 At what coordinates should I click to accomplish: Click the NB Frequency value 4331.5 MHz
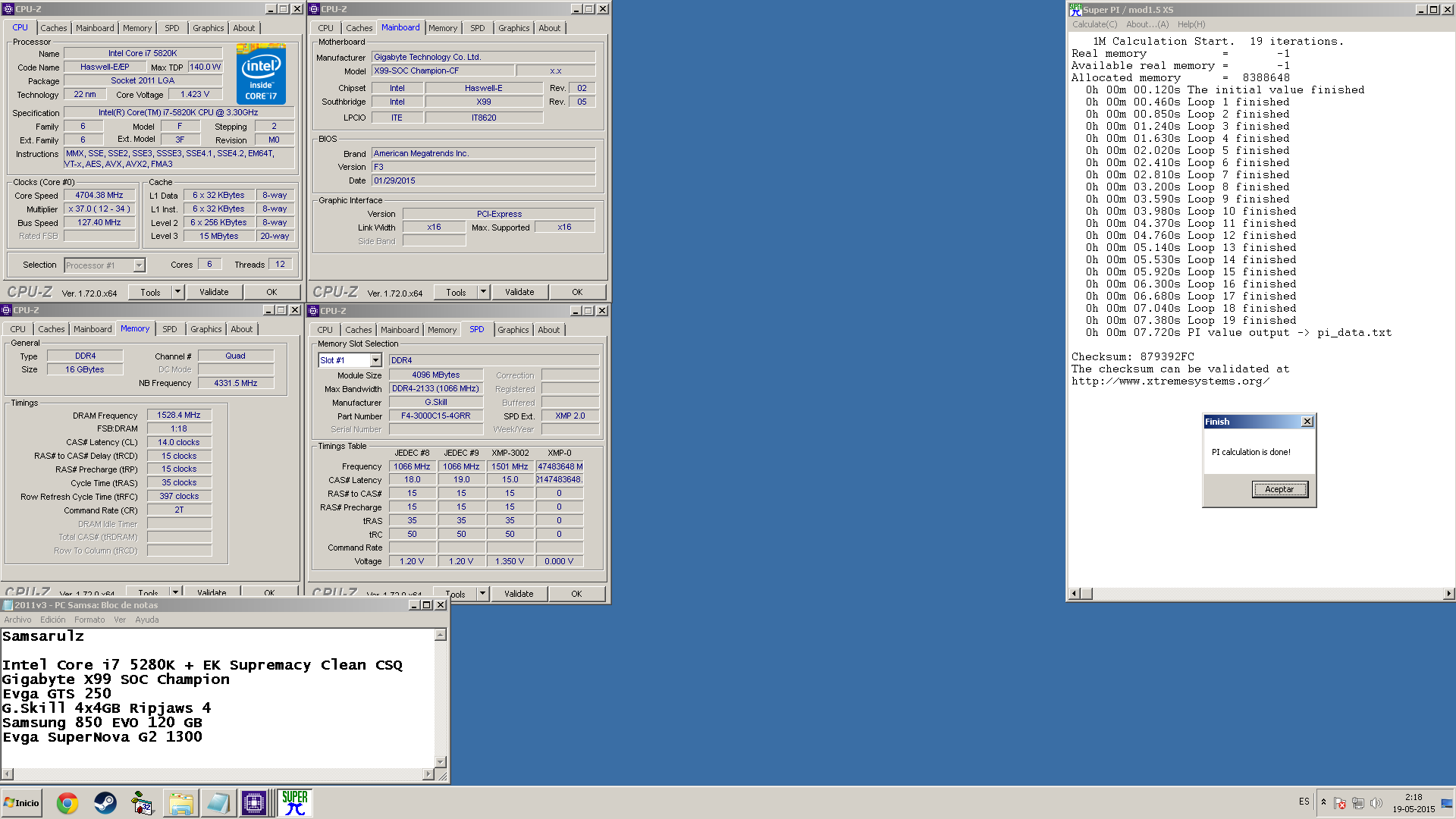click(236, 383)
